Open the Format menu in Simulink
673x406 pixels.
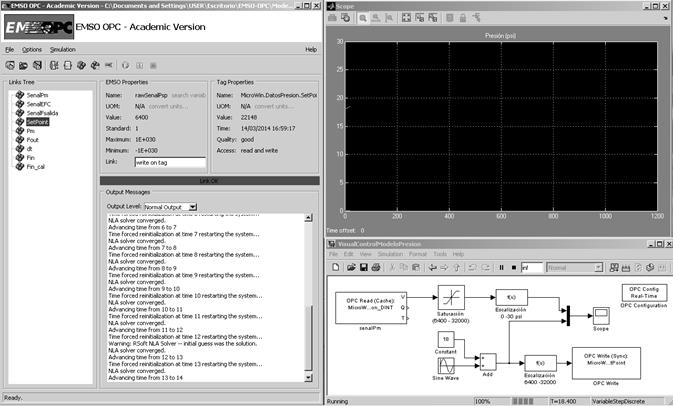(414, 254)
